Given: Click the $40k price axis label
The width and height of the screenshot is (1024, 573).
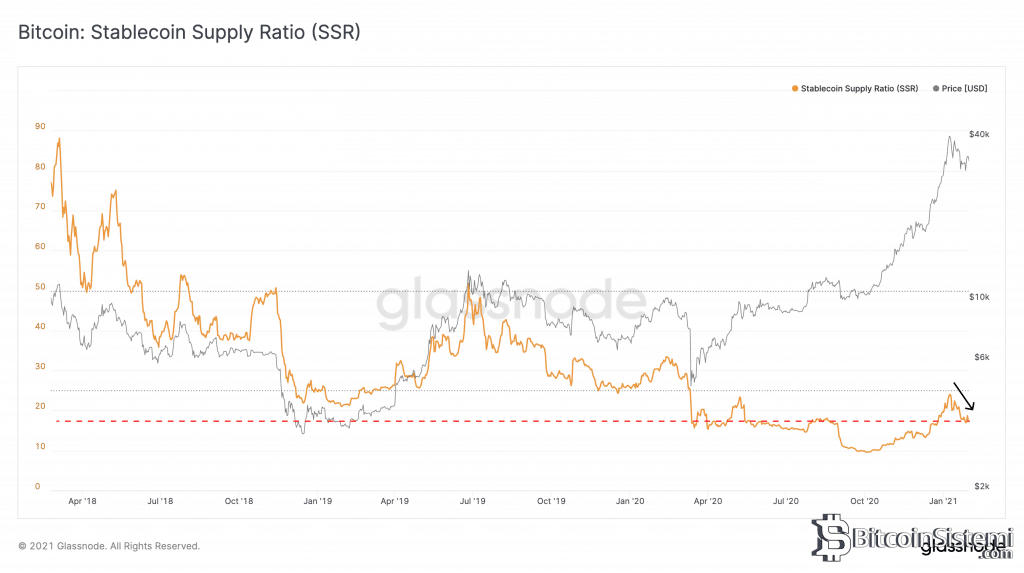Looking at the screenshot, I should pos(979,134).
